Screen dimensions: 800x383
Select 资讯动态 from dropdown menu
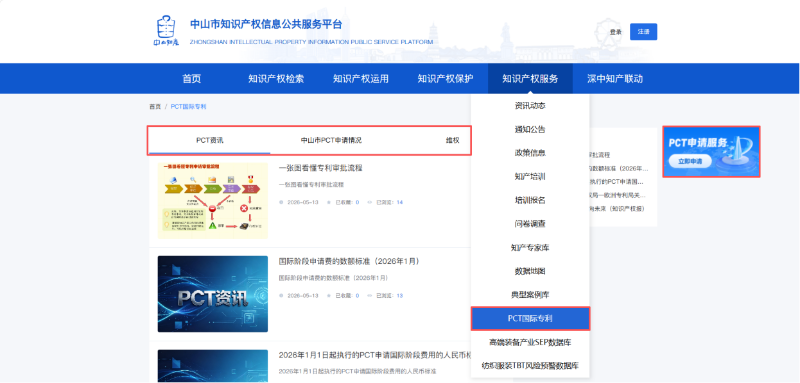tap(530, 106)
